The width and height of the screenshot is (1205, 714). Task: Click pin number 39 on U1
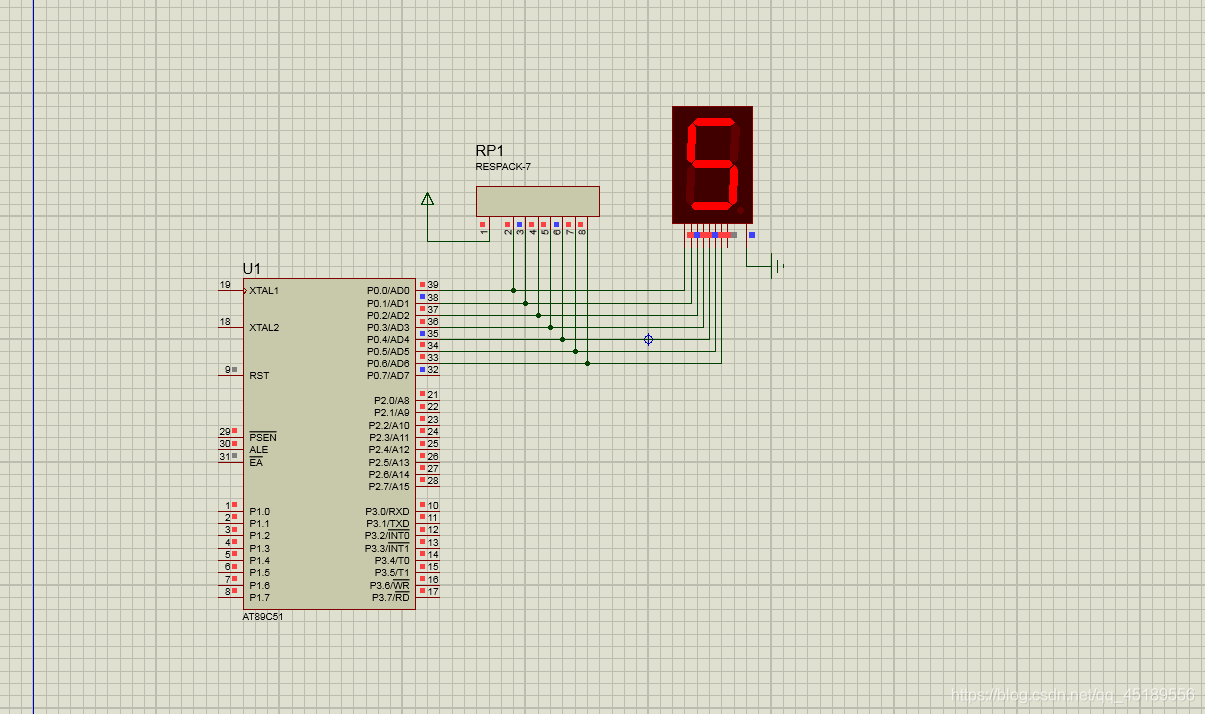pyautogui.click(x=433, y=285)
